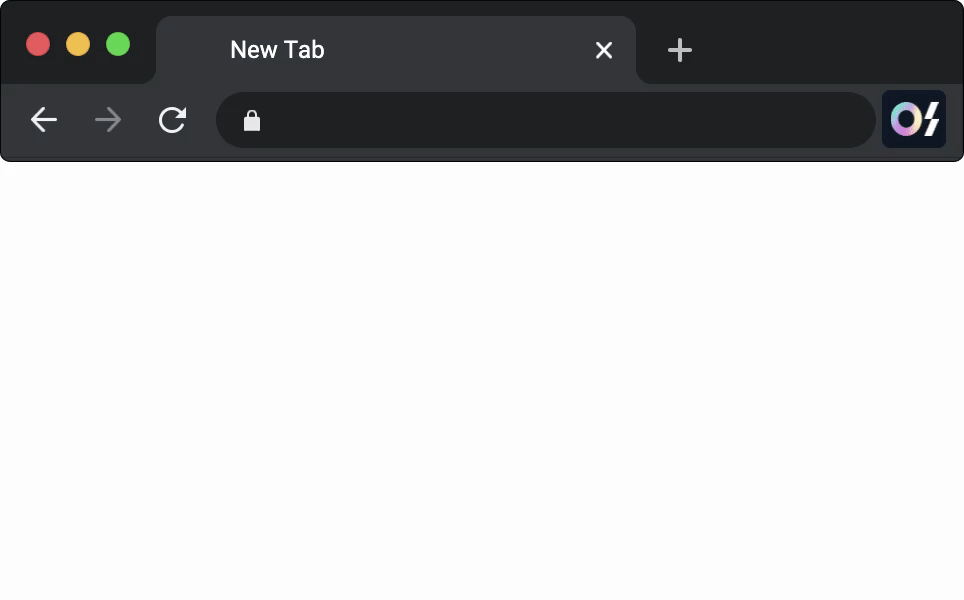
Task: Click the blank white page content area
Action: 482,381
